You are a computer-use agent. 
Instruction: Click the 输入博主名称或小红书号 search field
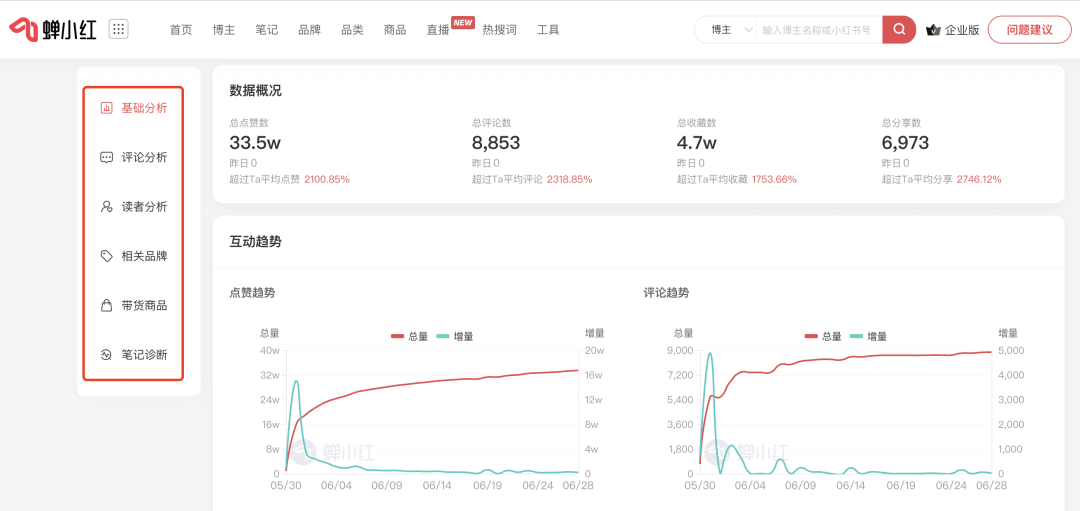pyautogui.click(x=818, y=30)
